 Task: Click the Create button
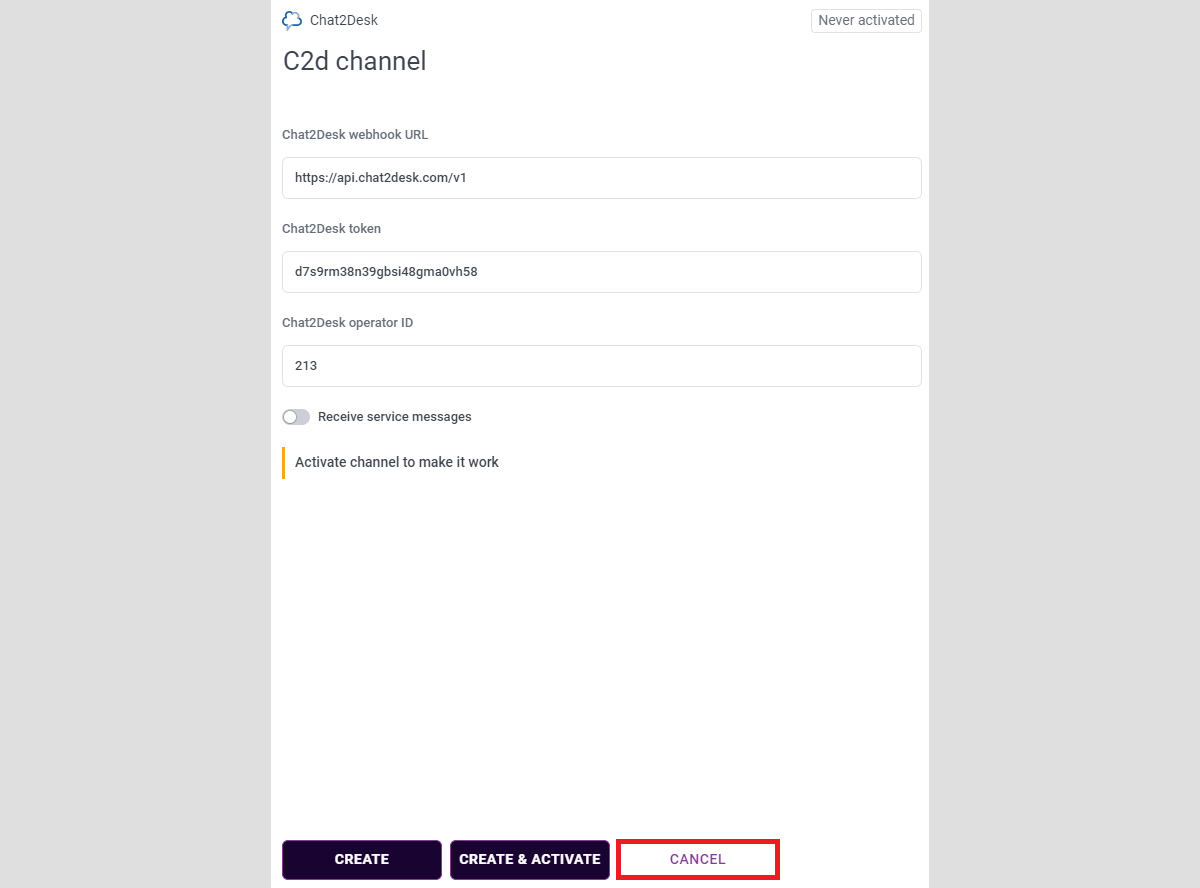click(x=362, y=859)
